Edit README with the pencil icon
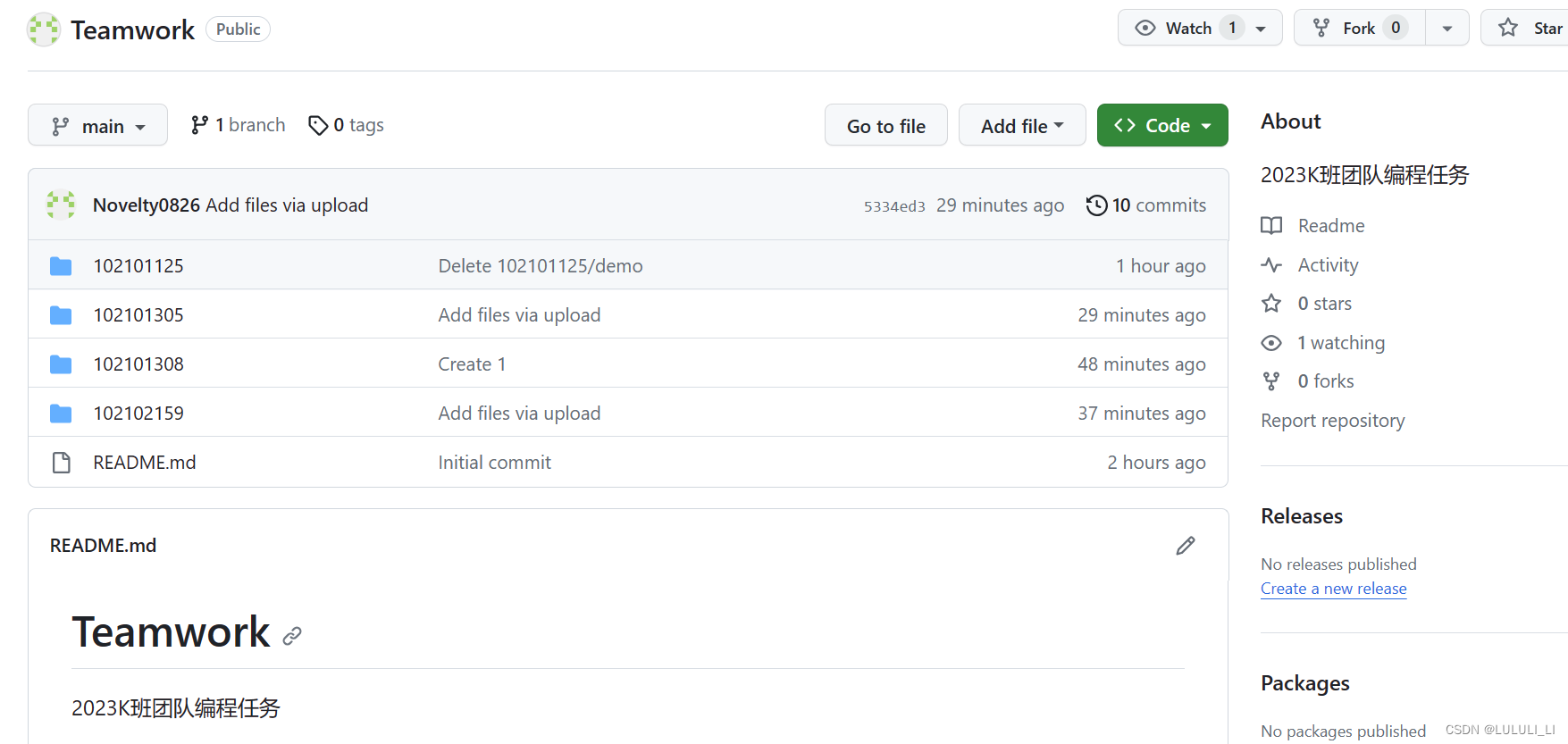Viewport: 1568px width, 744px height. pyautogui.click(x=1186, y=546)
